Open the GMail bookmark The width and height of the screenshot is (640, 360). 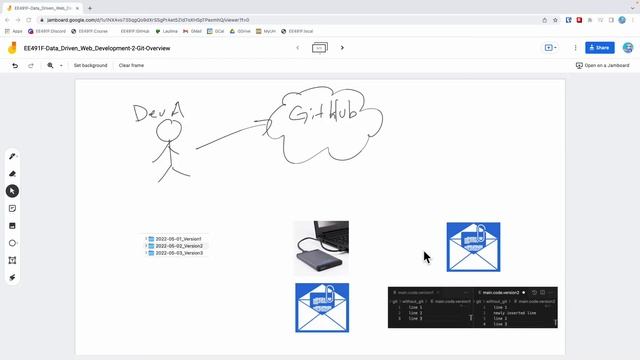(193, 31)
